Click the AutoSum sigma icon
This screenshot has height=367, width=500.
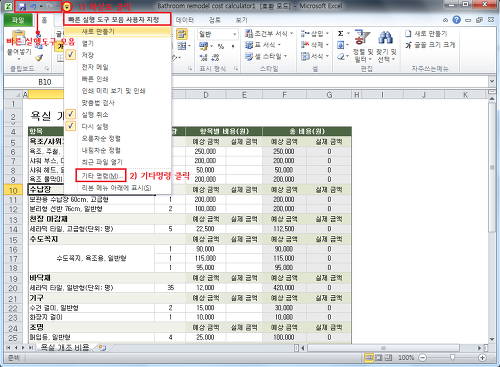coord(340,33)
